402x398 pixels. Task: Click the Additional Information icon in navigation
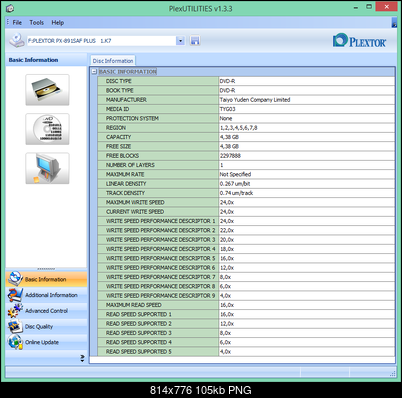point(15,295)
